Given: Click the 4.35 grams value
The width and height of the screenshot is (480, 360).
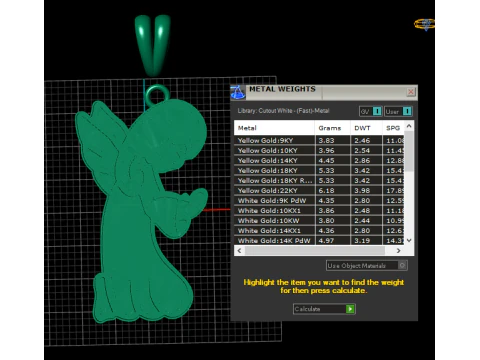Looking at the screenshot, I should (326, 200).
